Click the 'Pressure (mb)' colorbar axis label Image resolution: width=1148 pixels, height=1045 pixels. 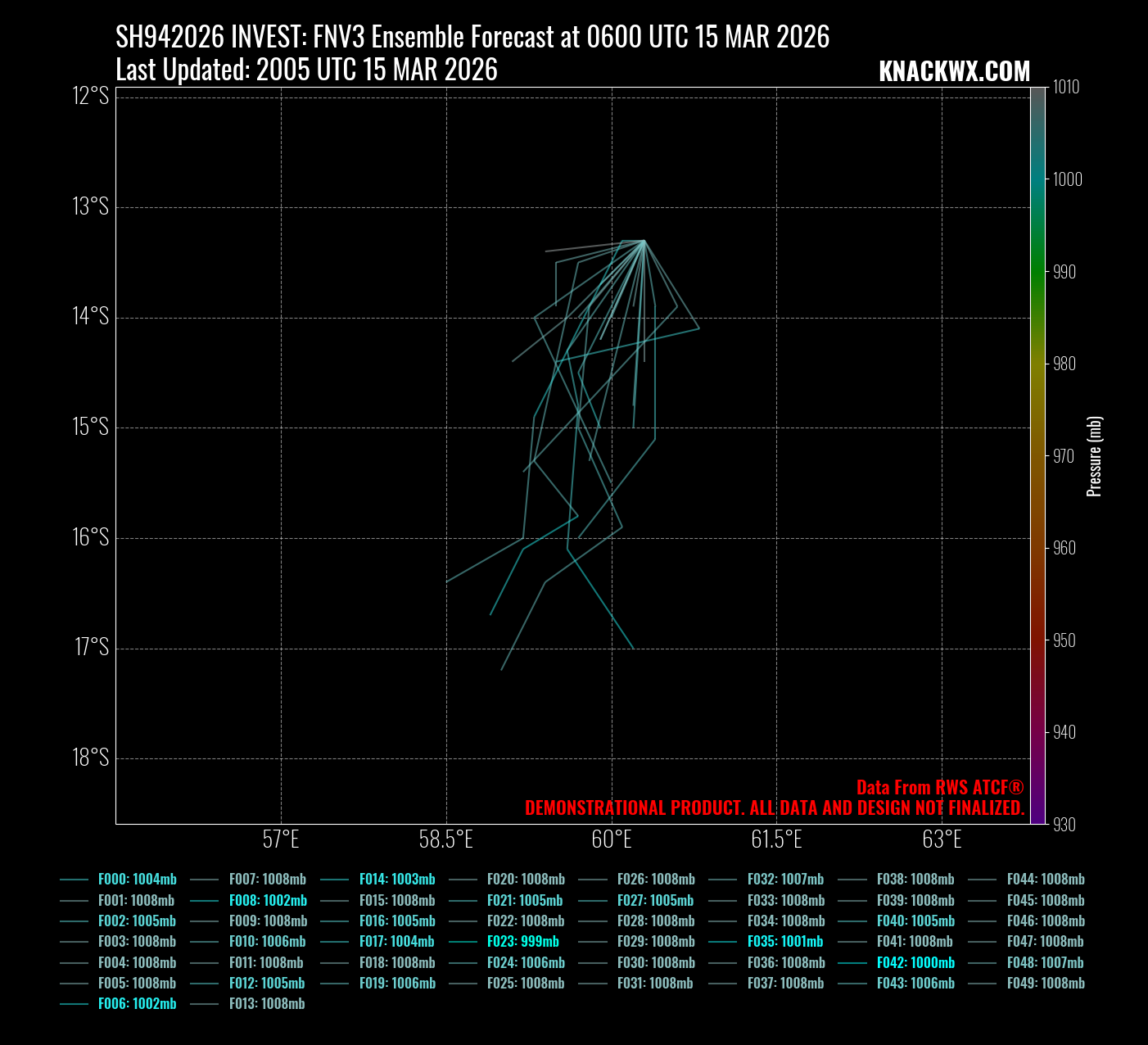tap(1094, 456)
